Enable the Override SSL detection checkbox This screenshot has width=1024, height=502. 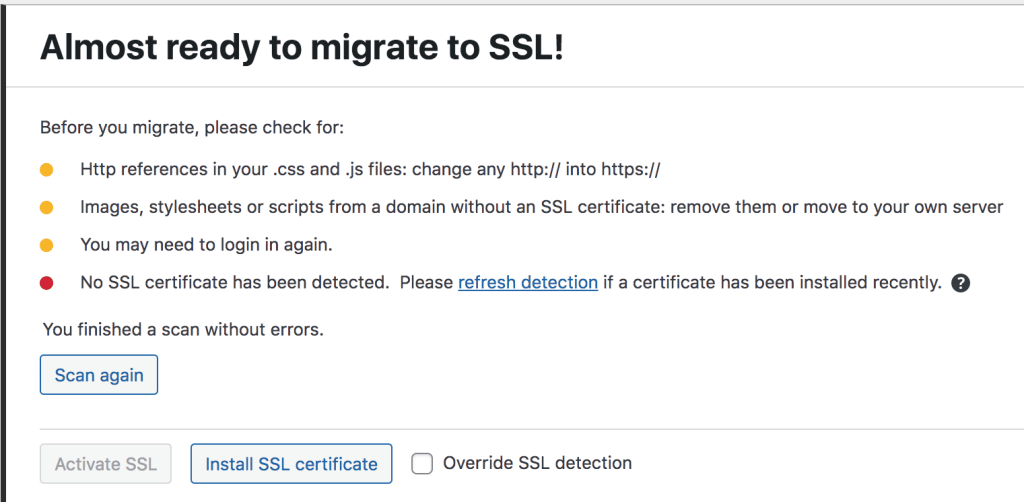tap(423, 464)
